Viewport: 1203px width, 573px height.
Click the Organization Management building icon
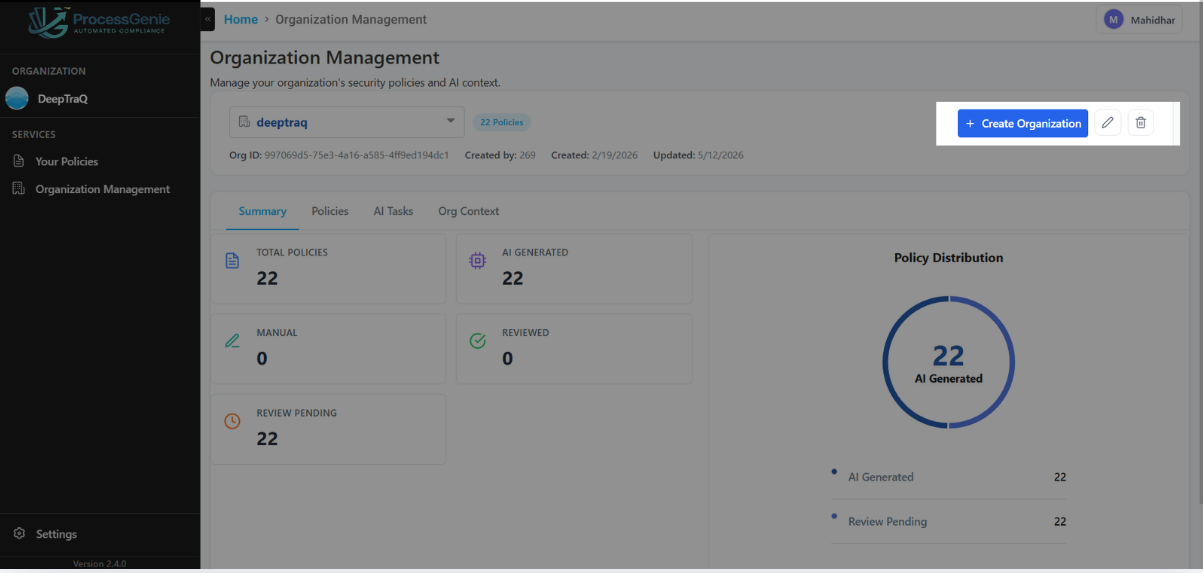click(18, 188)
